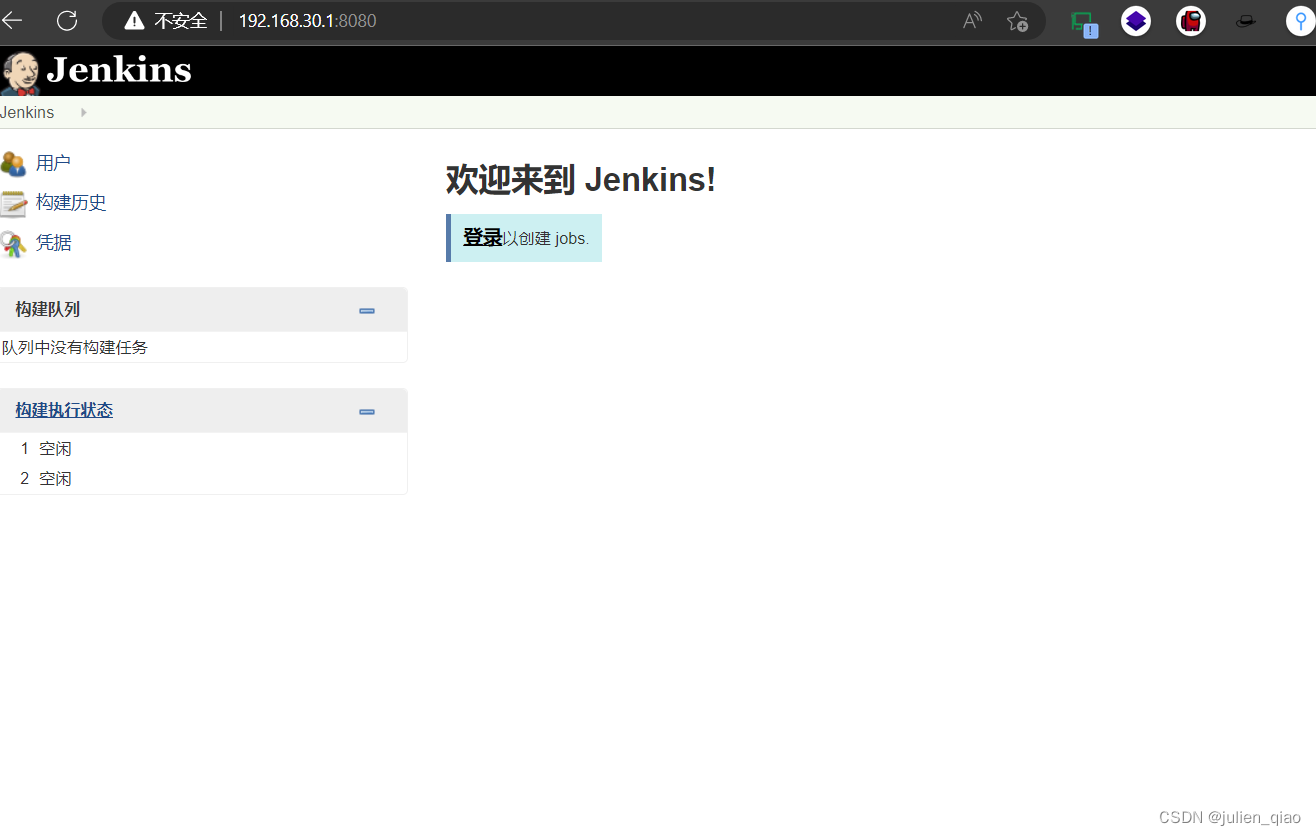
Task: Click the Jenkins butler logo icon
Action: pos(20,73)
